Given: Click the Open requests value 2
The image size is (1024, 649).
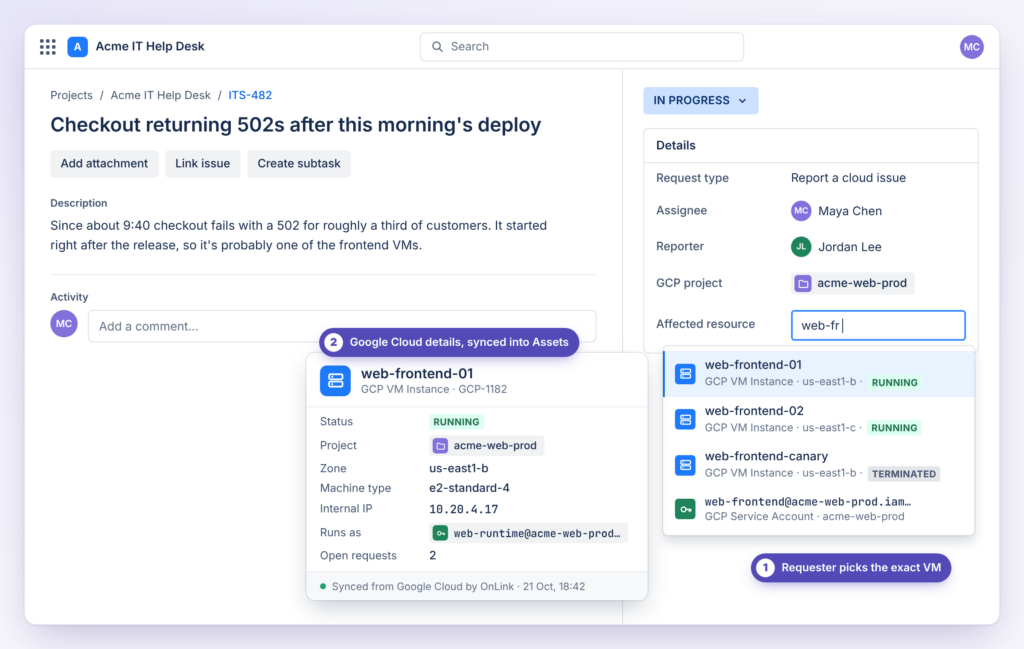Looking at the screenshot, I should (x=432, y=556).
